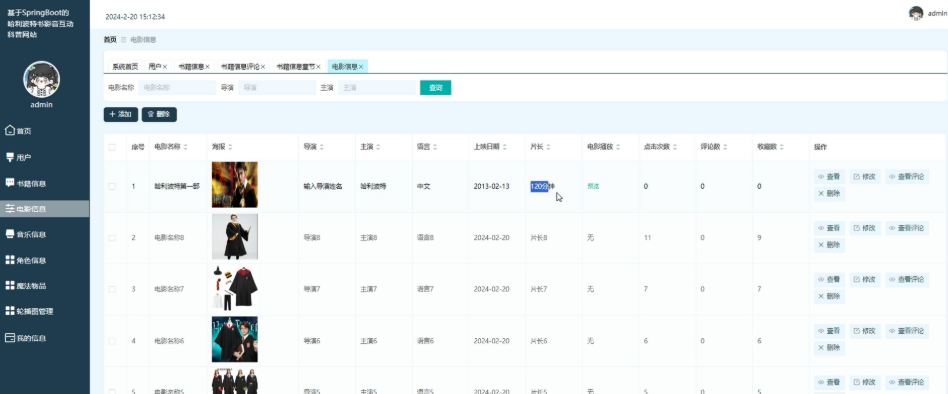The height and width of the screenshot is (394, 948).
Task: Click 查看评论 for row 哈利波特第一部
Action: pyautogui.click(x=907, y=177)
